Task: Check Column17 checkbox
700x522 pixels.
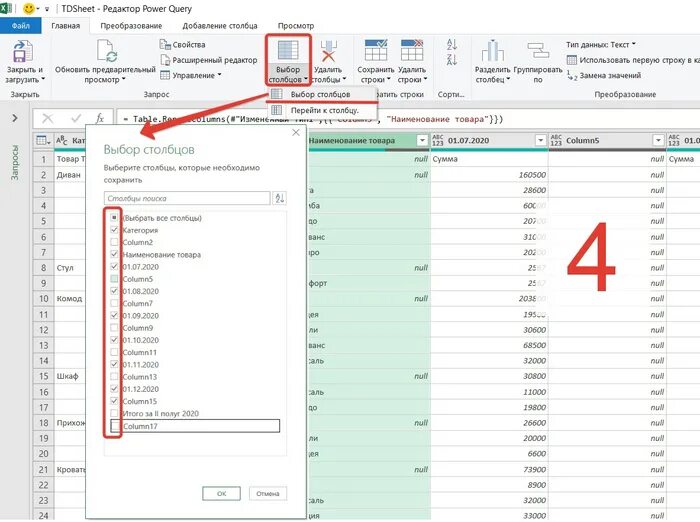Action: point(116,426)
